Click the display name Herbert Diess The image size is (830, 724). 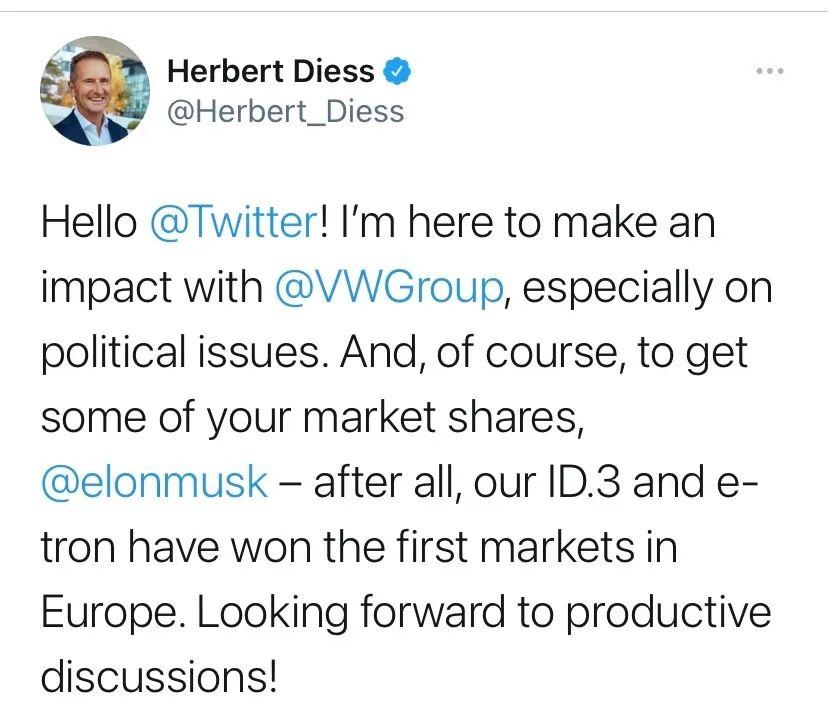click(270, 72)
